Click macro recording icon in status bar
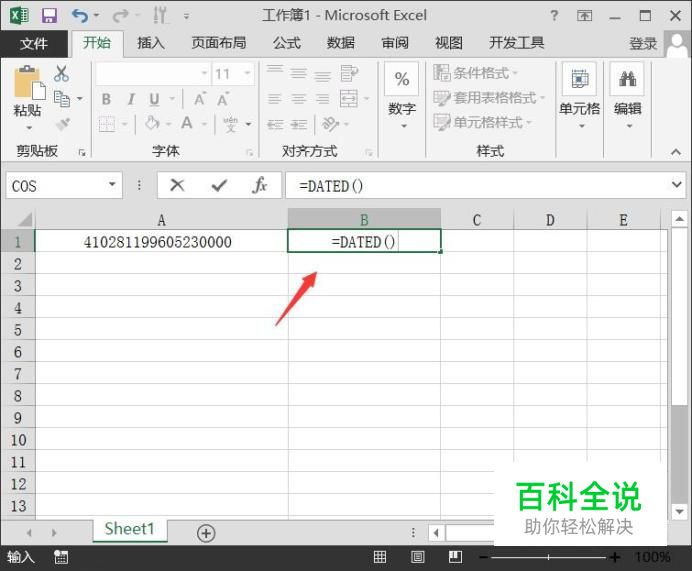 [x=61, y=557]
